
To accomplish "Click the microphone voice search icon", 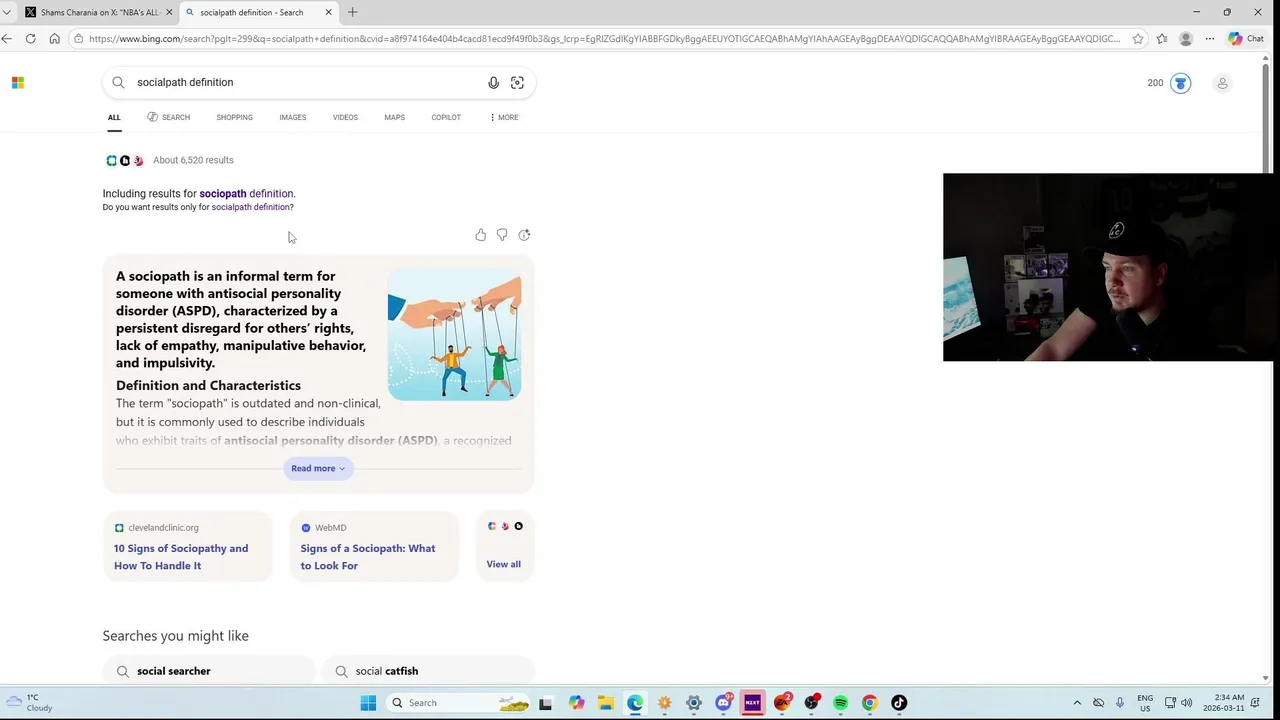I will 493,83.
